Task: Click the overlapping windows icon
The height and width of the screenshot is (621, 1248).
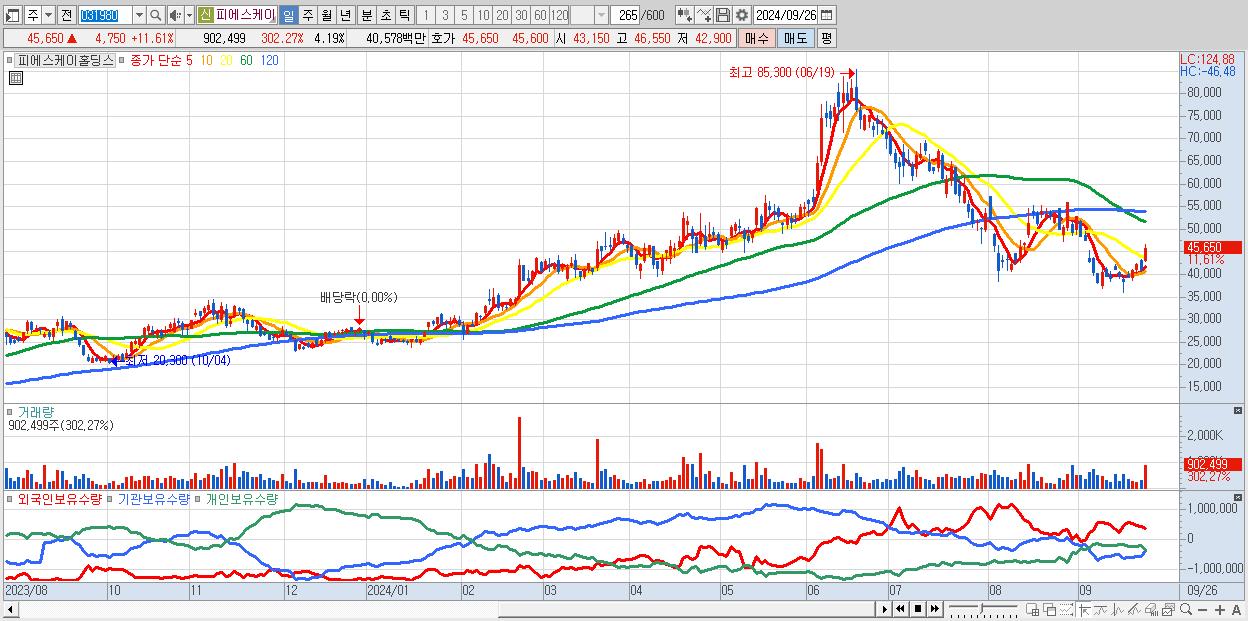Action: (1050, 609)
